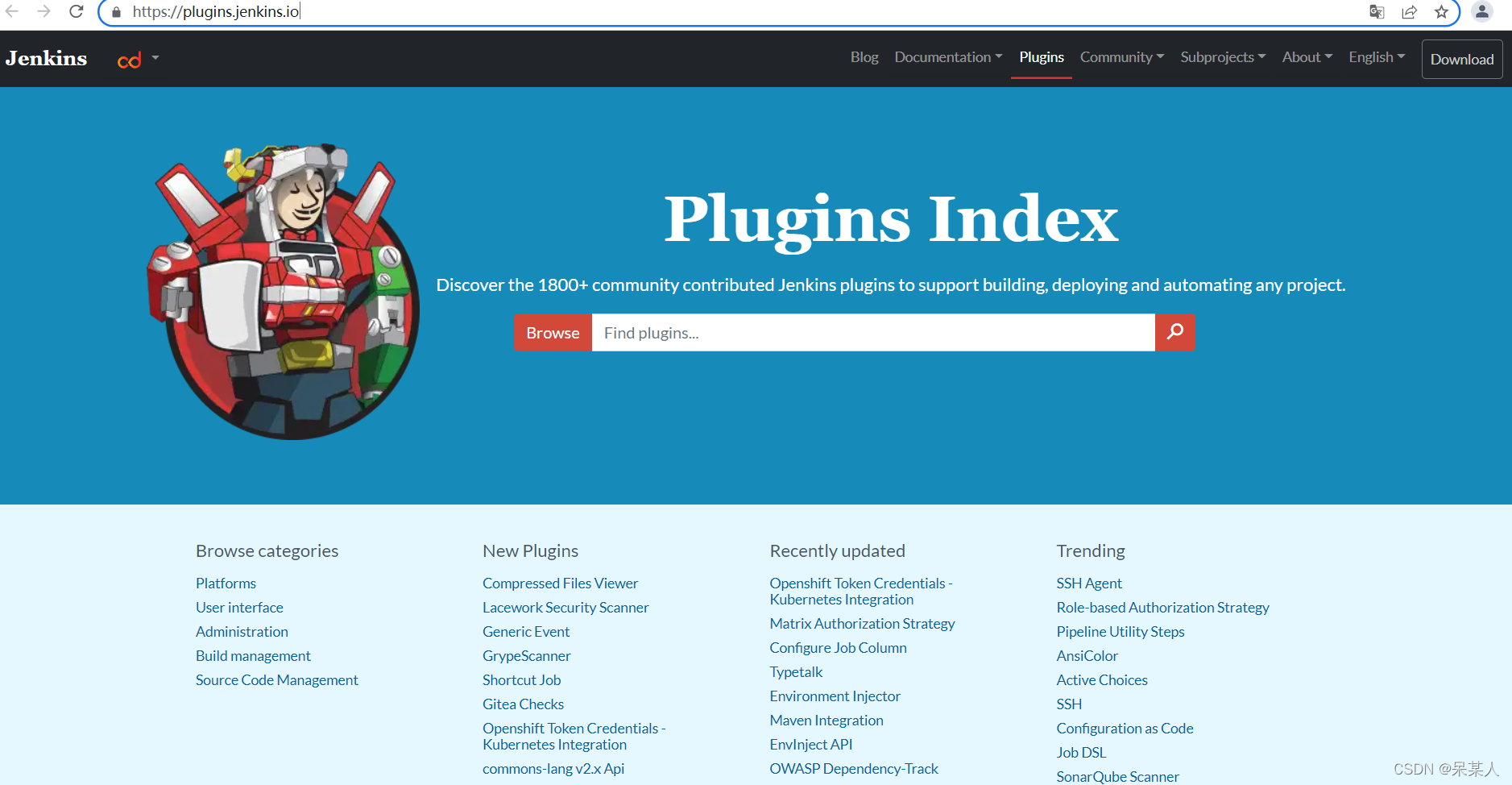Open Environment Injector plugin
This screenshot has width=1512, height=785.
pyautogui.click(x=835, y=696)
